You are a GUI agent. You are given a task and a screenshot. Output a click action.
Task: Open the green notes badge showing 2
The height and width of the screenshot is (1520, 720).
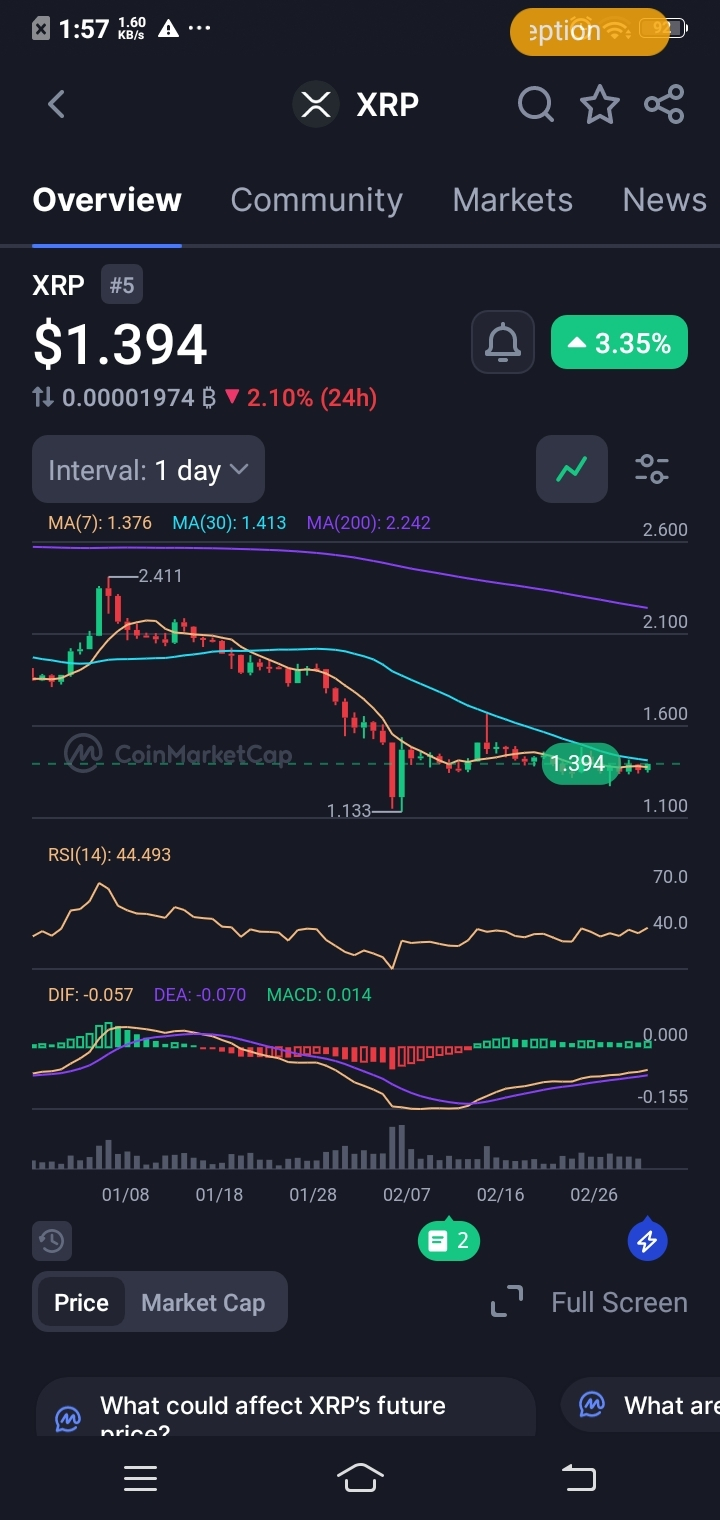[449, 1241]
